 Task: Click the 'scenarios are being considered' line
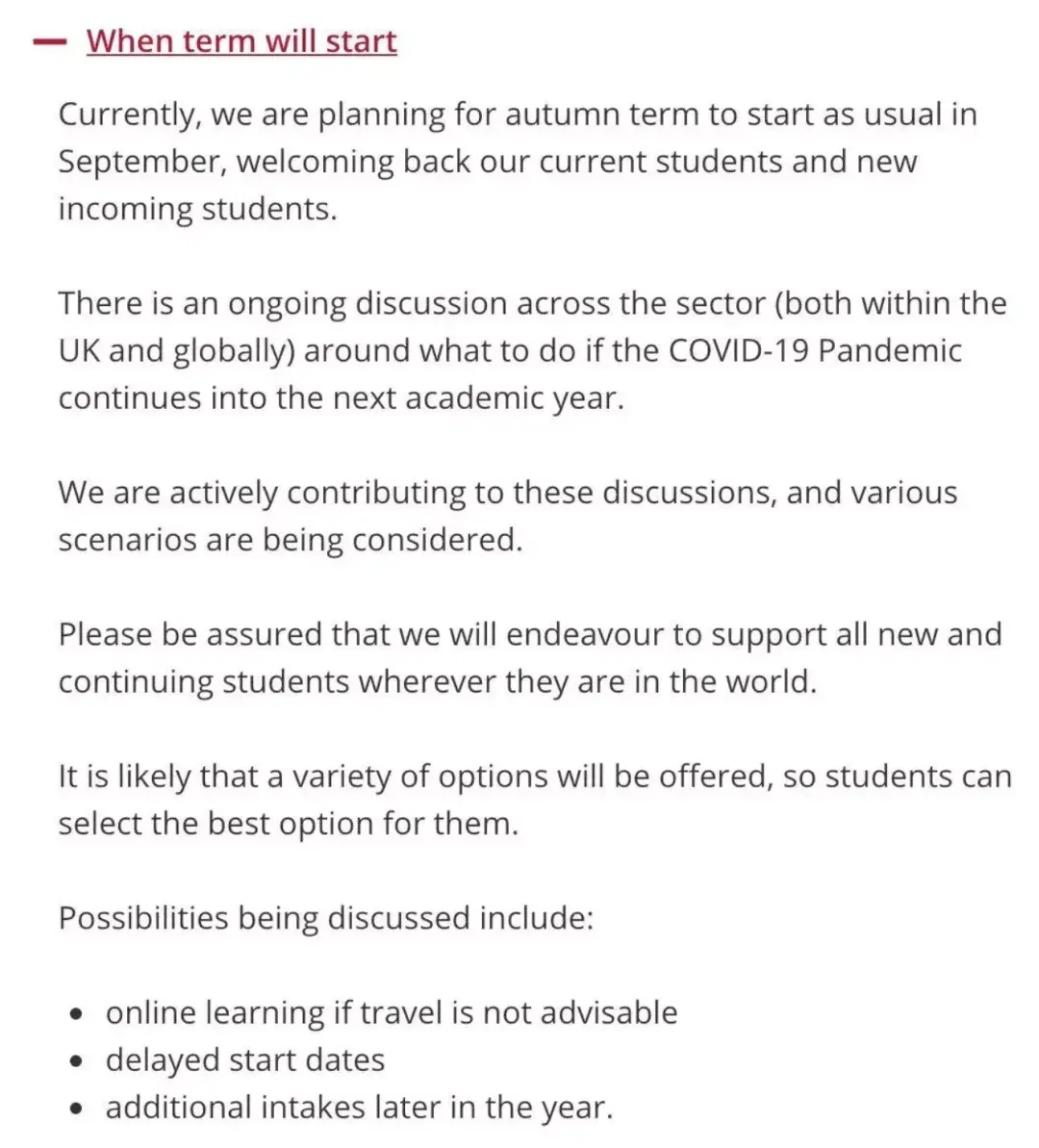coord(290,540)
